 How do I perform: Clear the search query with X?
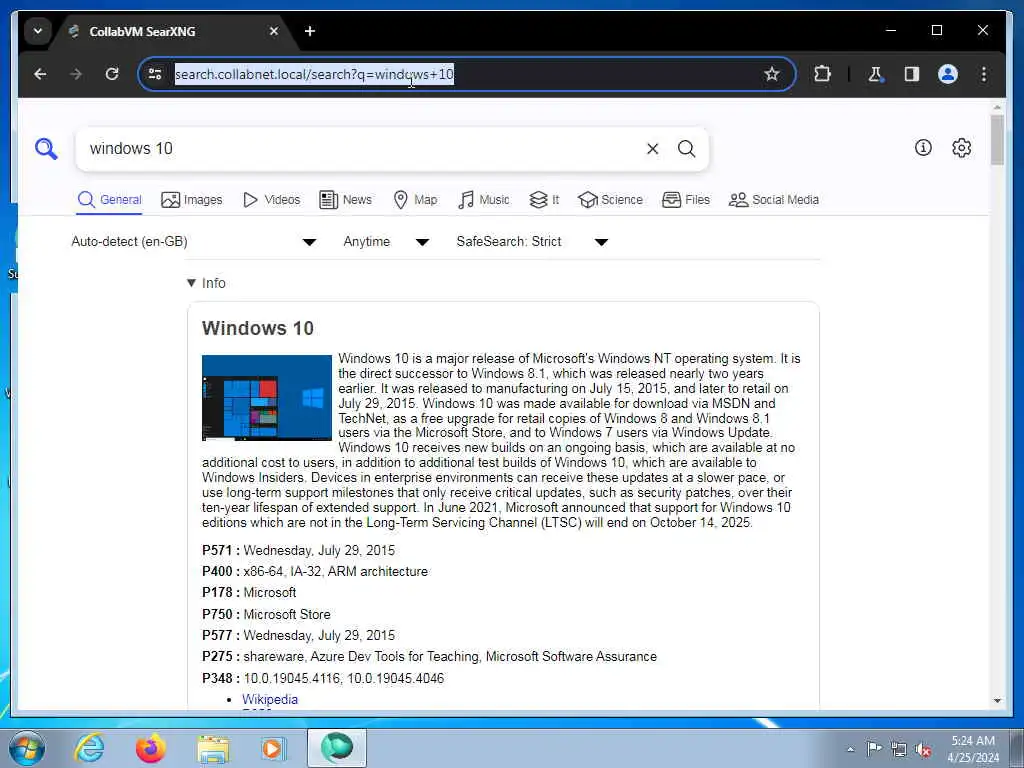[x=652, y=149]
